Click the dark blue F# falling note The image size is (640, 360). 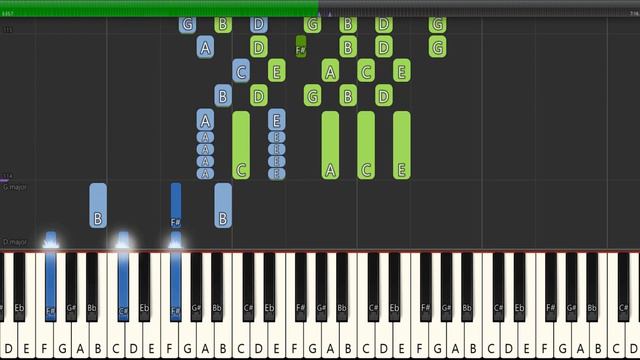coord(176,205)
